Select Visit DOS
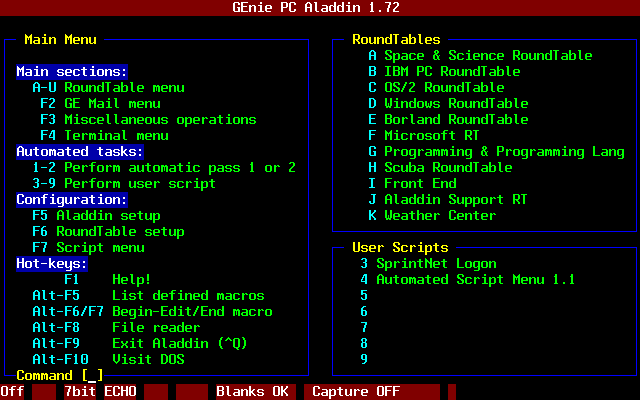640x400 pixels. tap(108, 359)
